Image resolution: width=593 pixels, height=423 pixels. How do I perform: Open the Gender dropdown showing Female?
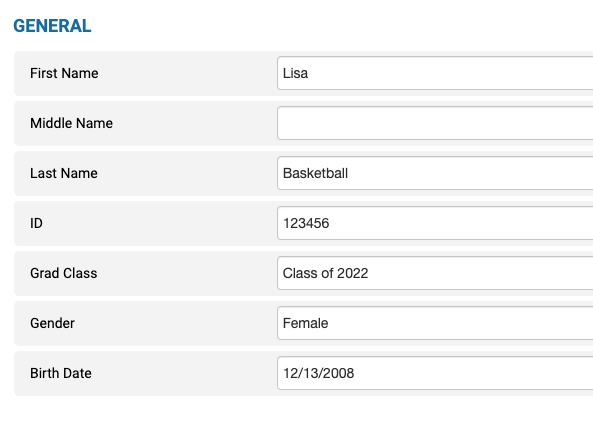pos(435,323)
